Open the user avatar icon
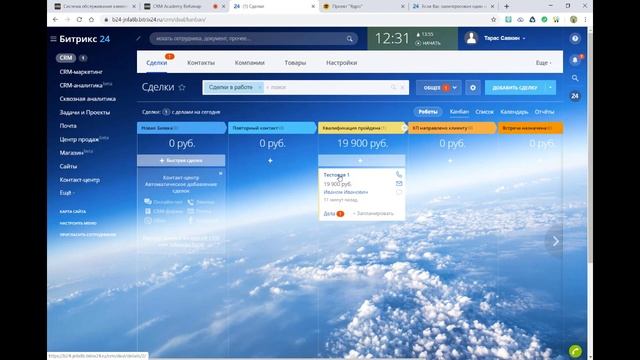The image size is (640, 360). tap(471, 38)
